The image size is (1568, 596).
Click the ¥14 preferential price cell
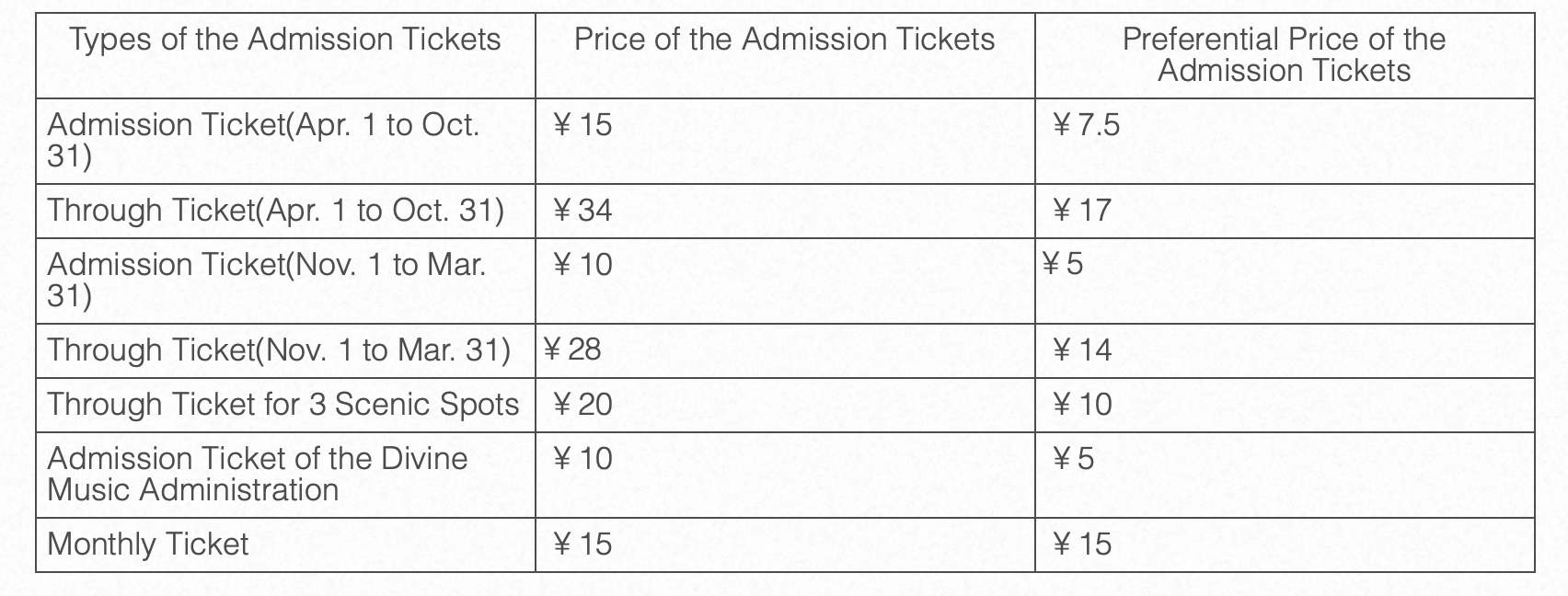(x=1081, y=350)
